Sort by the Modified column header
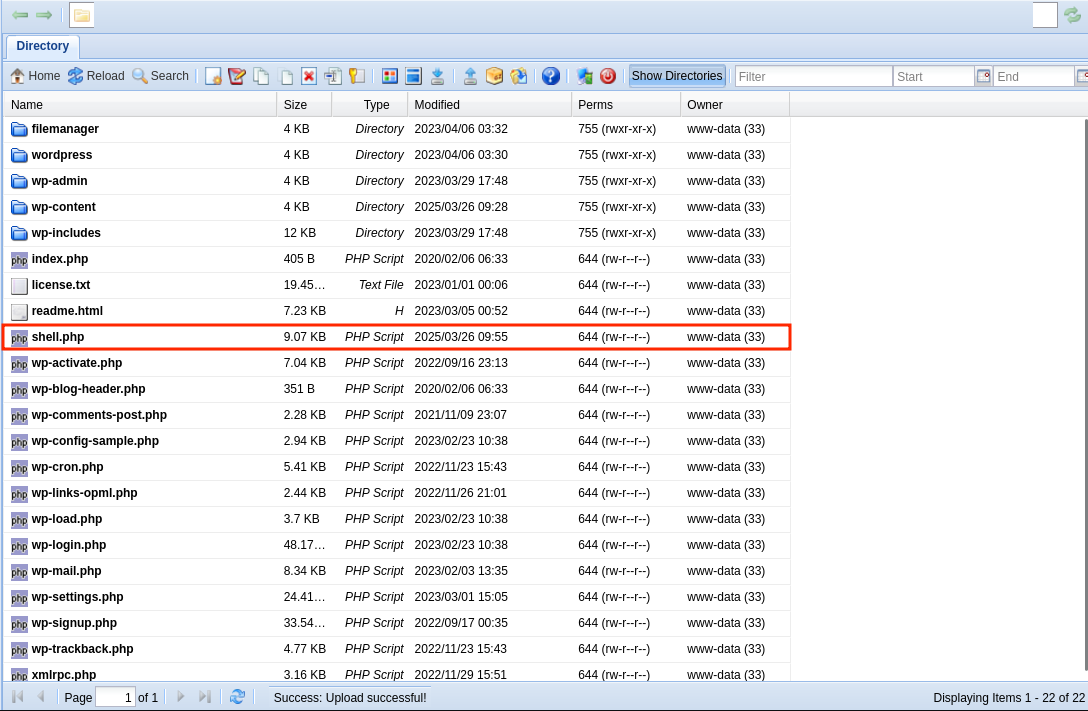Viewport: 1088px width, 711px height. pos(489,105)
